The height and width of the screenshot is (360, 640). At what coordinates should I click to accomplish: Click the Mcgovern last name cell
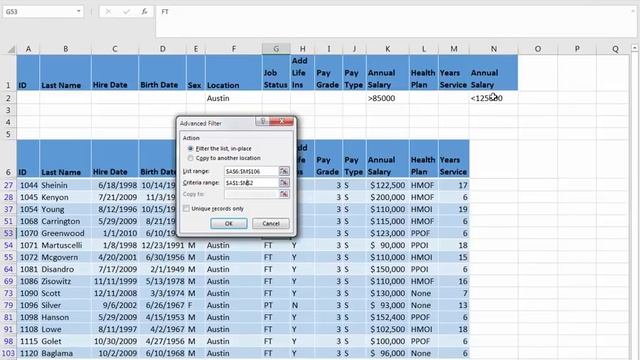click(x=65, y=257)
